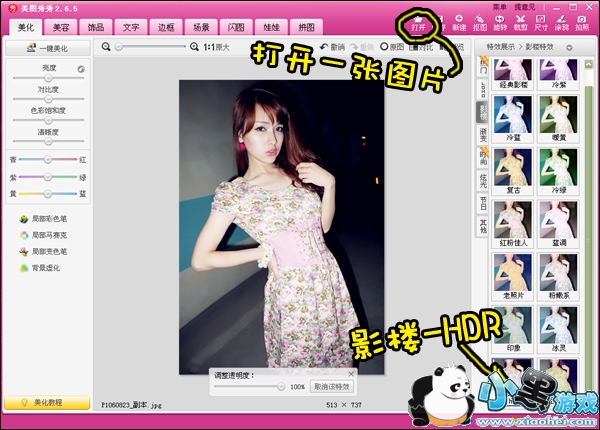
Task: Toggle the 对比 compare view
Action: [x=421, y=47]
